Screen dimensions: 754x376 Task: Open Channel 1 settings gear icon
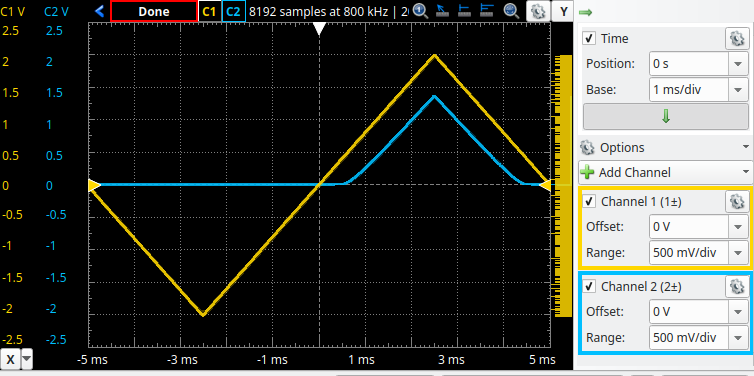[737, 202]
